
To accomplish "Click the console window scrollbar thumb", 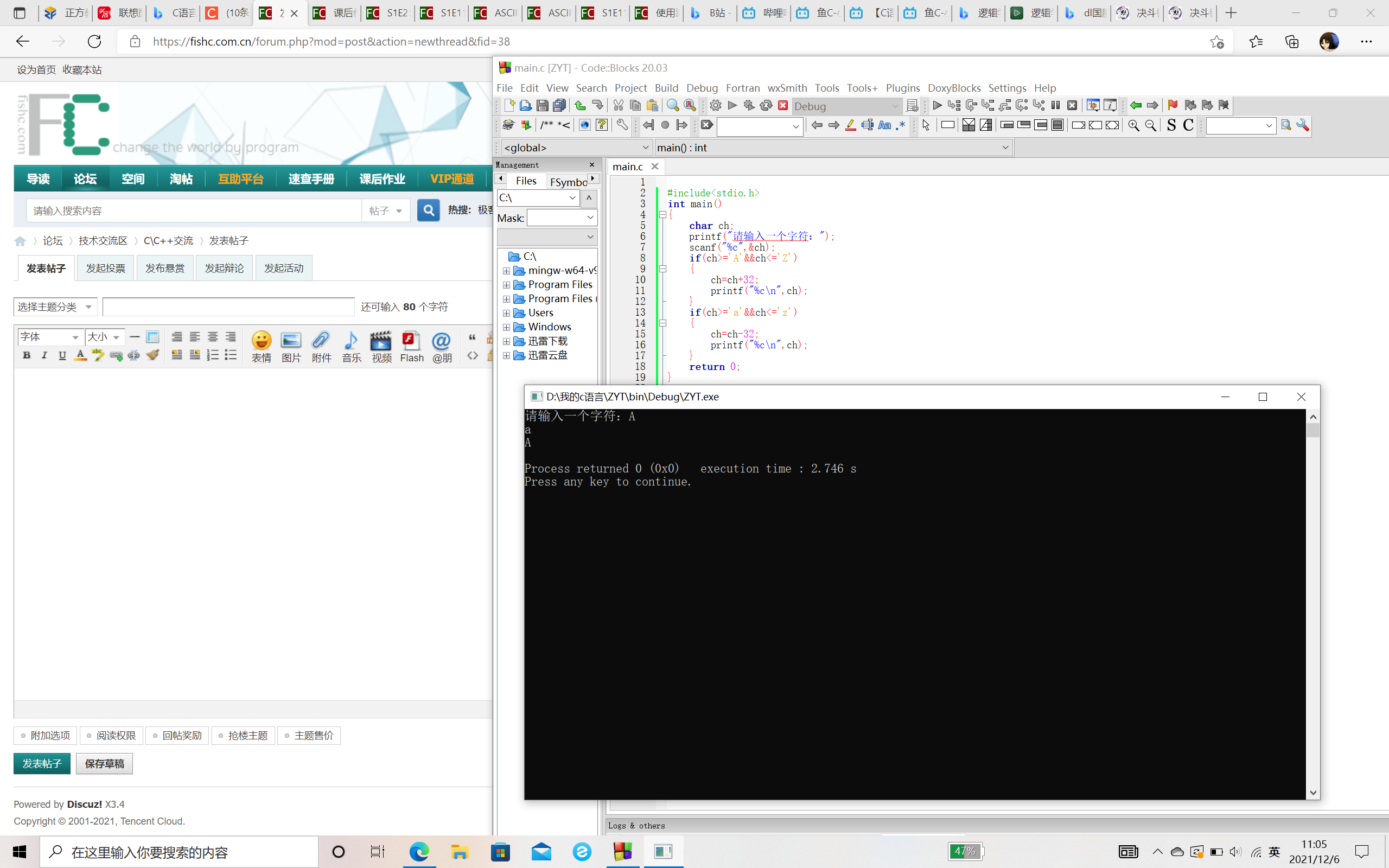I will click(1312, 430).
